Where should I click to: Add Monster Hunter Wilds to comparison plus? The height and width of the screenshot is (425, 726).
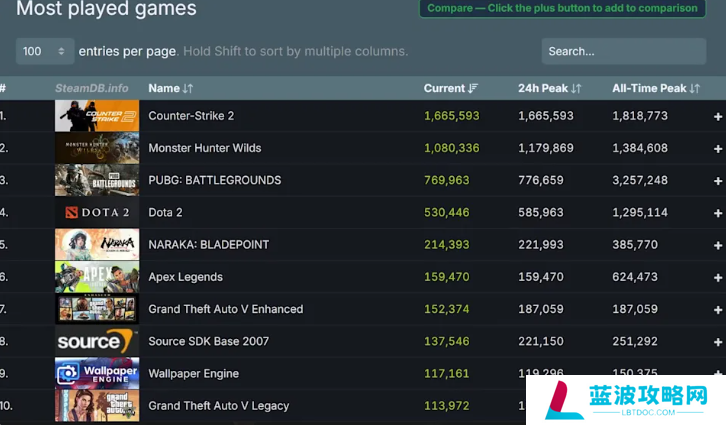tap(718, 149)
